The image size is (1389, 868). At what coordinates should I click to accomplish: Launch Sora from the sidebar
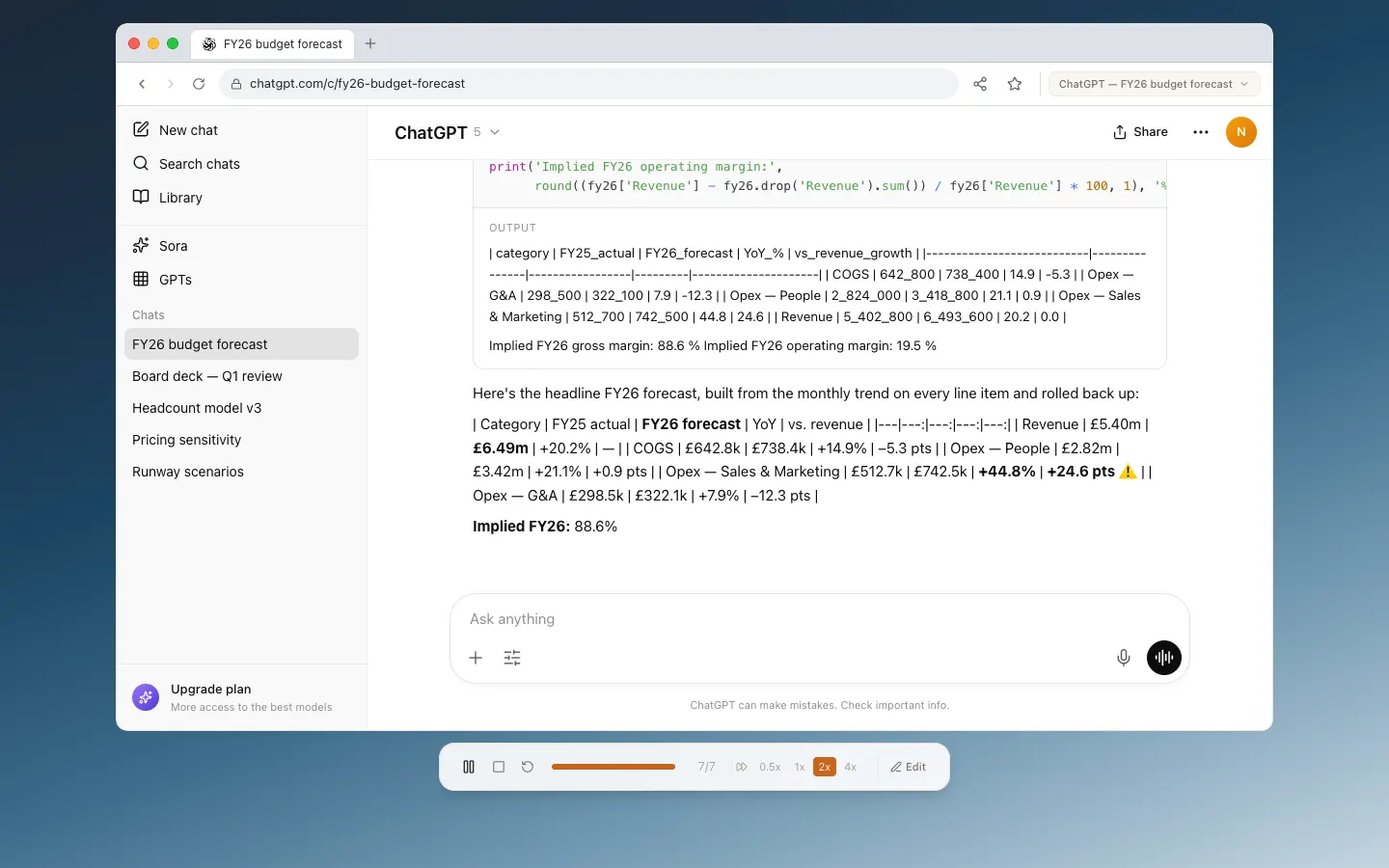[x=174, y=246]
